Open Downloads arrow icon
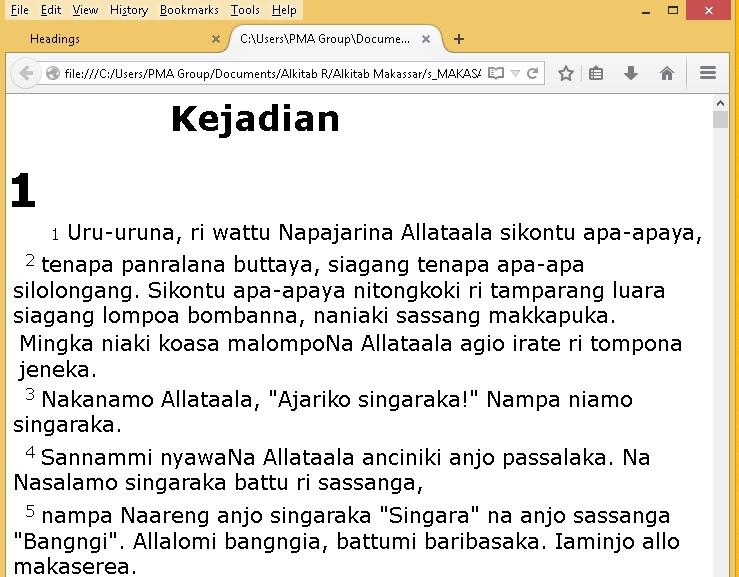 pos(631,74)
